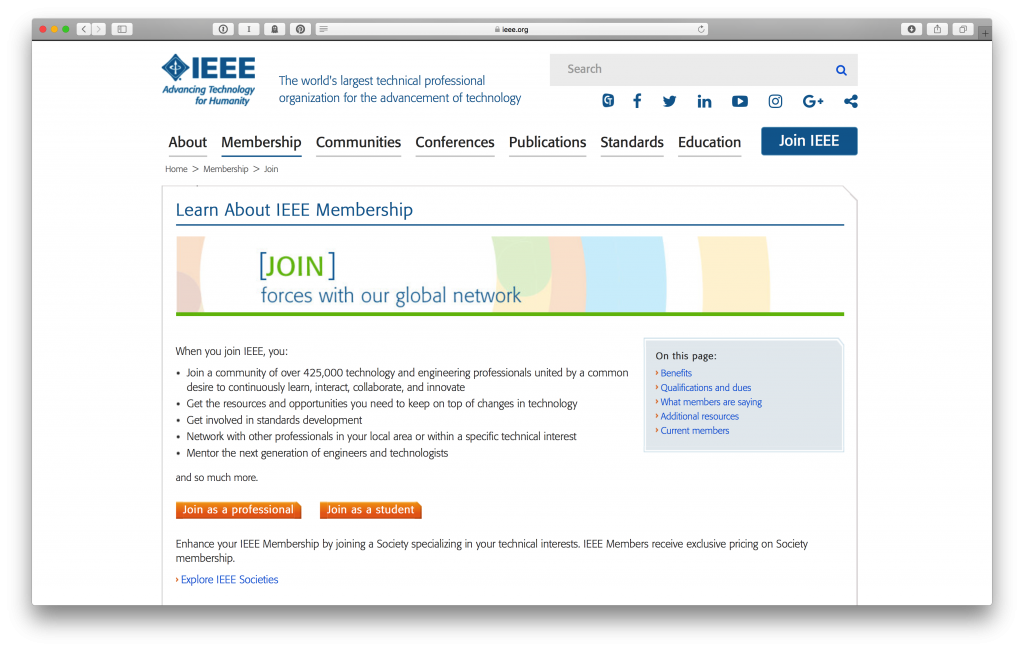Go forward with Safari's forward arrow
Image resolution: width=1024 pixels, height=651 pixels.
pyautogui.click(x=99, y=29)
